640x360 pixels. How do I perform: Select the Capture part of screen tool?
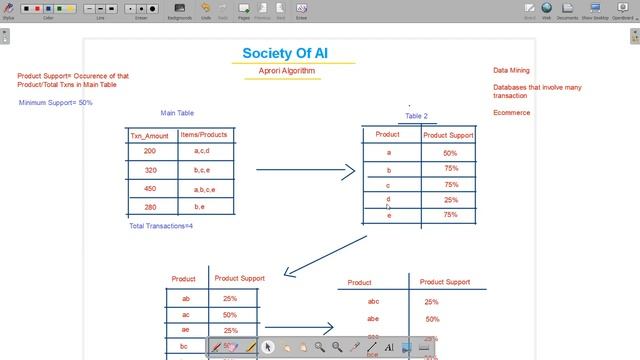(x=407, y=347)
